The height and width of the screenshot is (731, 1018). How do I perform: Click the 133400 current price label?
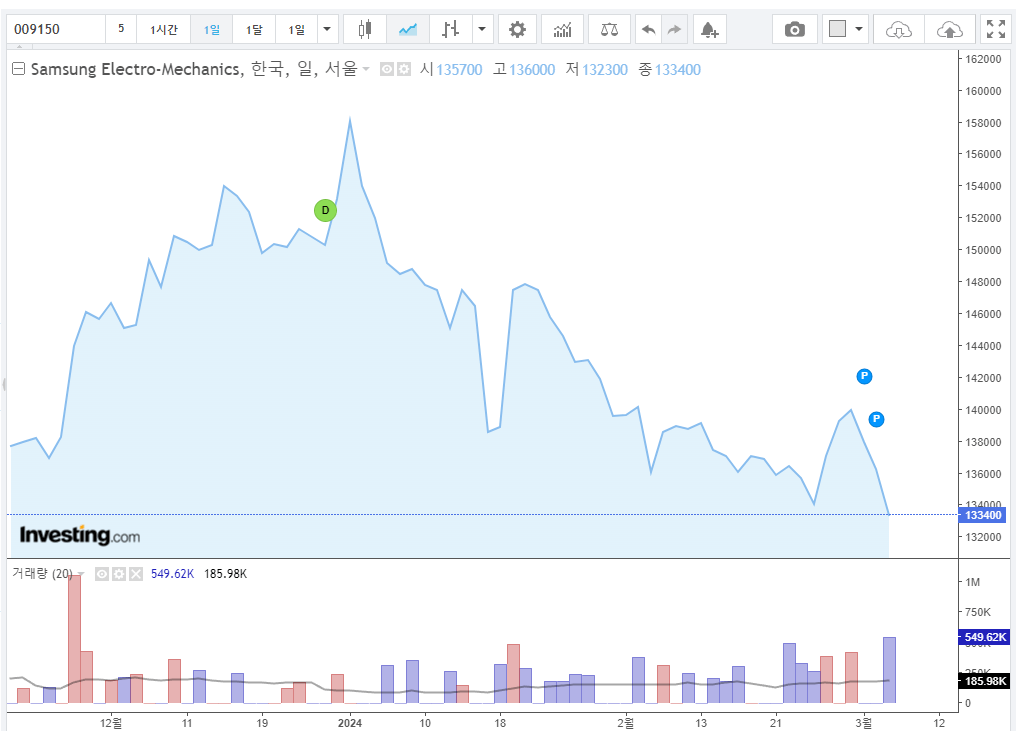click(x=983, y=515)
